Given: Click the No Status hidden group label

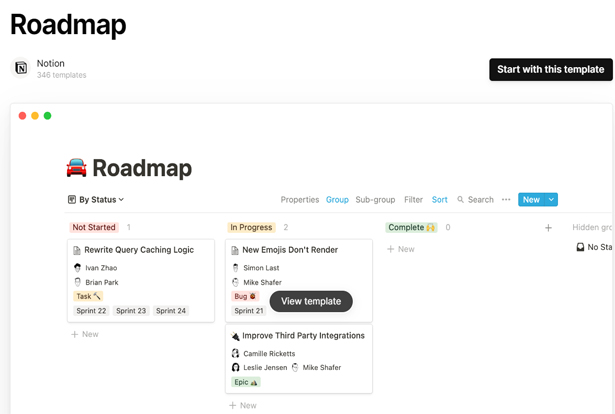Looking at the screenshot, I should (600, 247).
